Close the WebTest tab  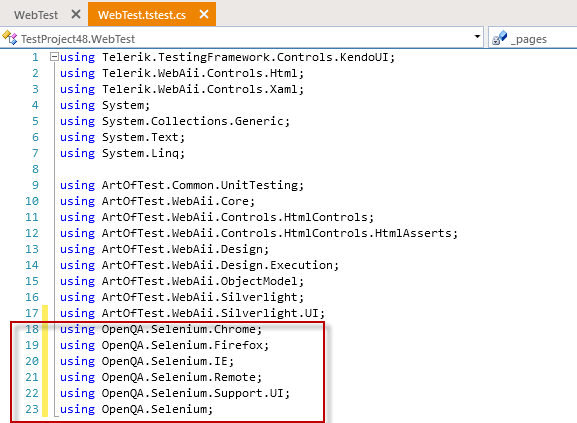point(76,14)
